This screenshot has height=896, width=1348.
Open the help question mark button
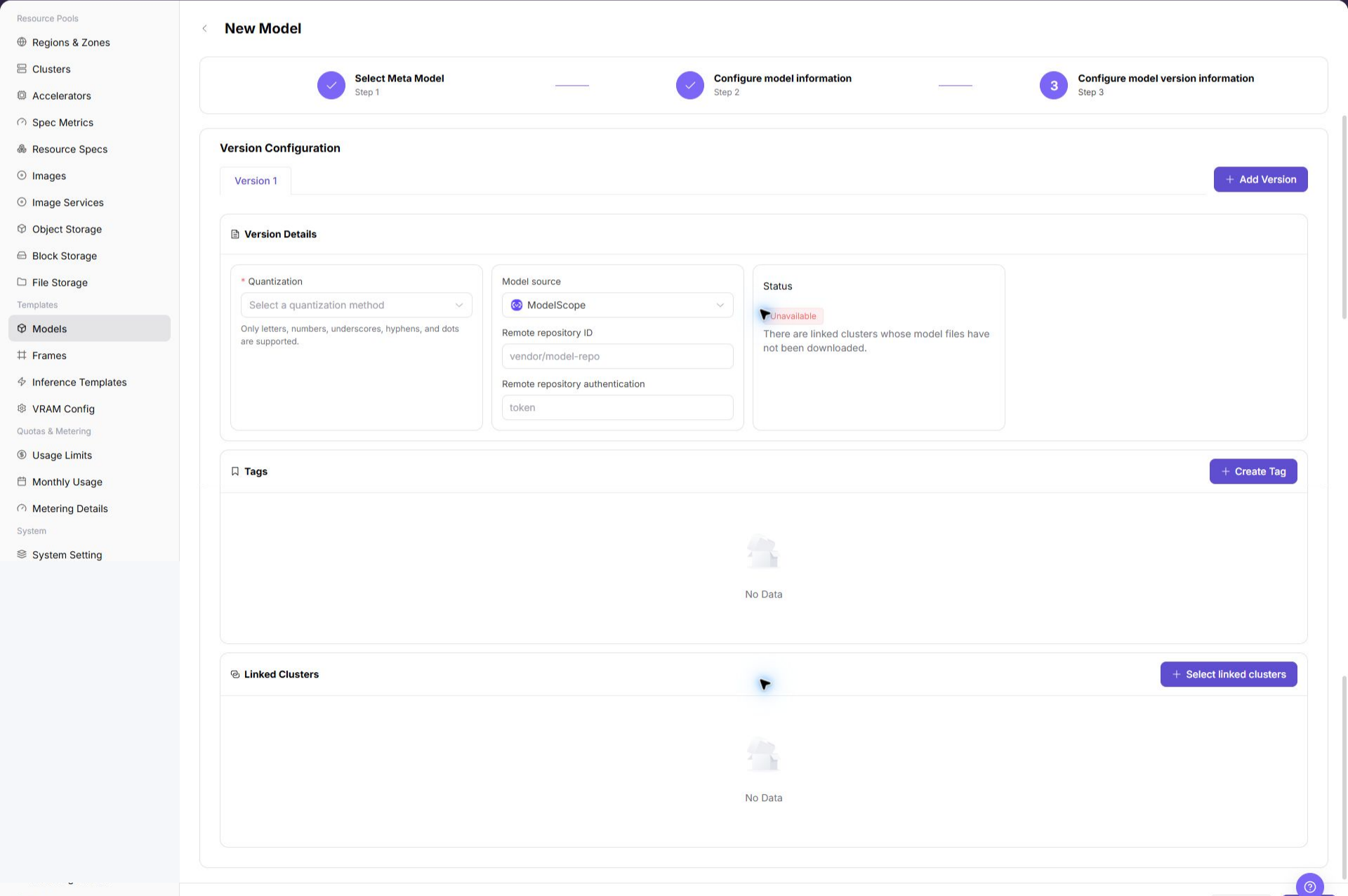(x=1309, y=885)
